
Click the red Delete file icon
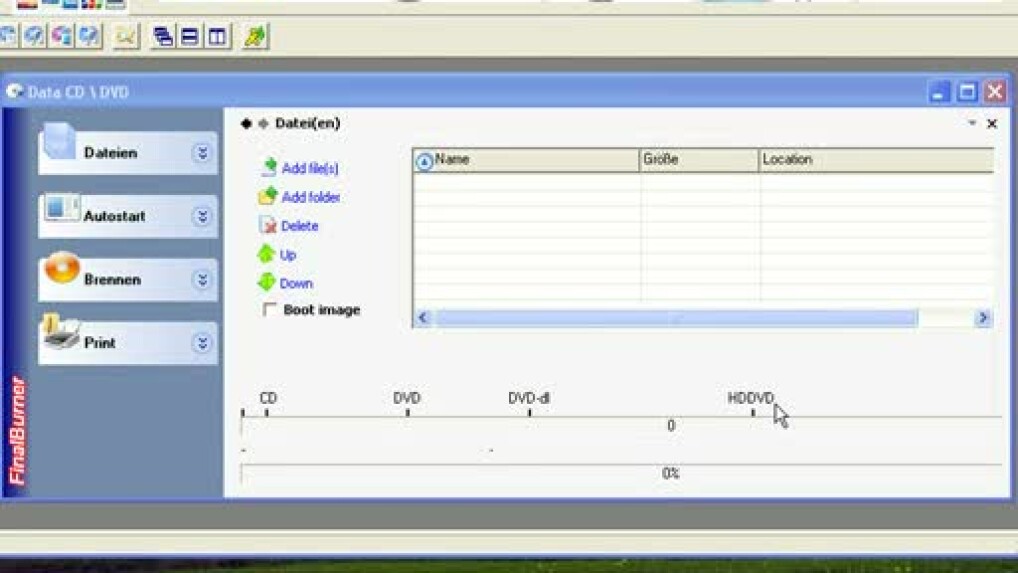tap(267, 226)
